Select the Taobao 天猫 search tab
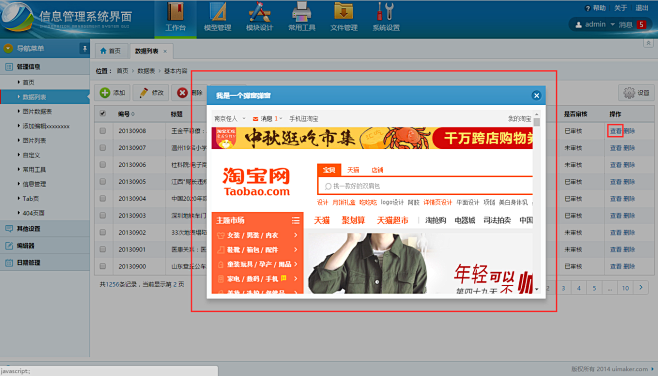This screenshot has height=376, width=658. coord(353,170)
